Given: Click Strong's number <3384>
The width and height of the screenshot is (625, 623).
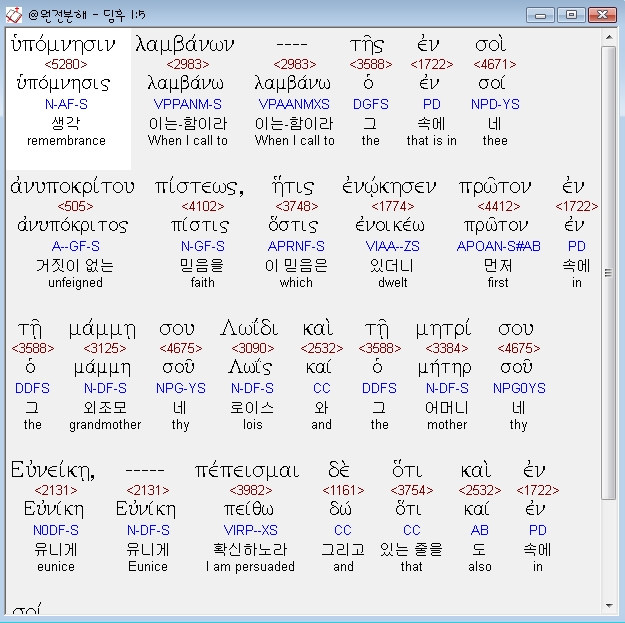Looking at the screenshot, I should tap(446, 348).
